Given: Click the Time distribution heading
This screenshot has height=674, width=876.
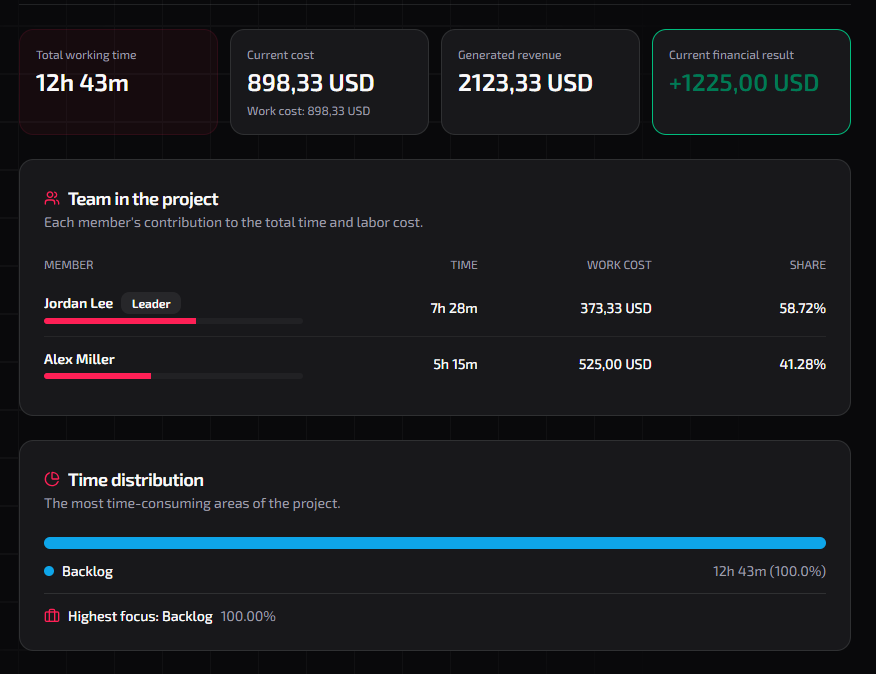Looking at the screenshot, I should pos(136,480).
